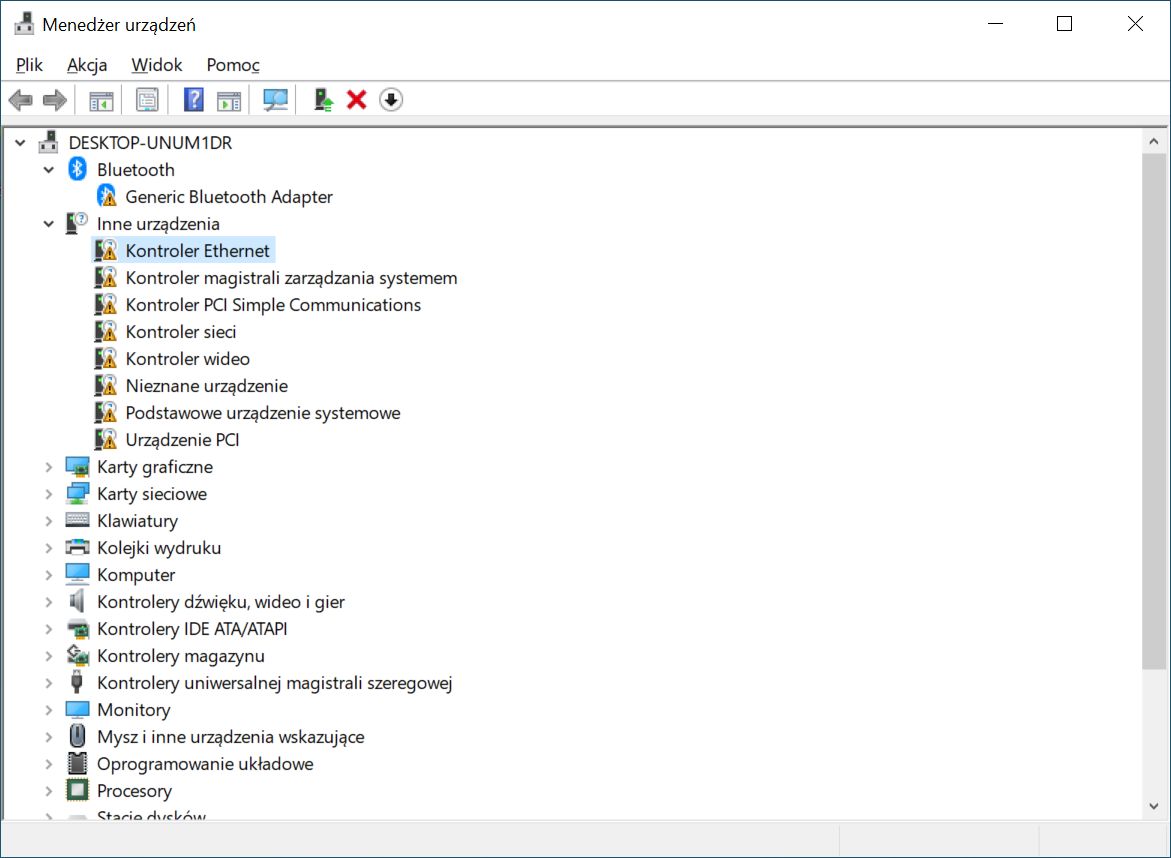The width and height of the screenshot is (1171, 858).
Task: Click the Menedżer urządzeń title bar icon
Action: (24, 24)
